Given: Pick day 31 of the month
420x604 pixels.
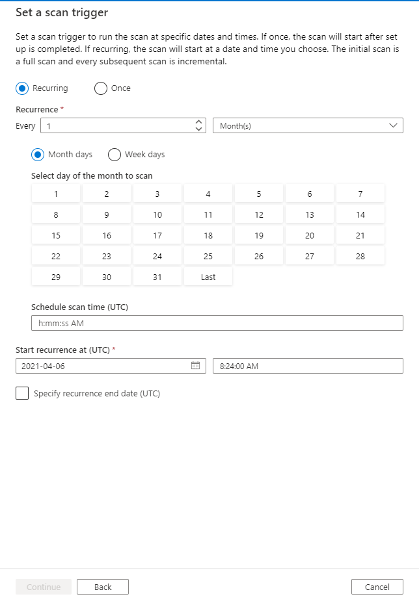Looking at the screenshot, I should 157,277.
